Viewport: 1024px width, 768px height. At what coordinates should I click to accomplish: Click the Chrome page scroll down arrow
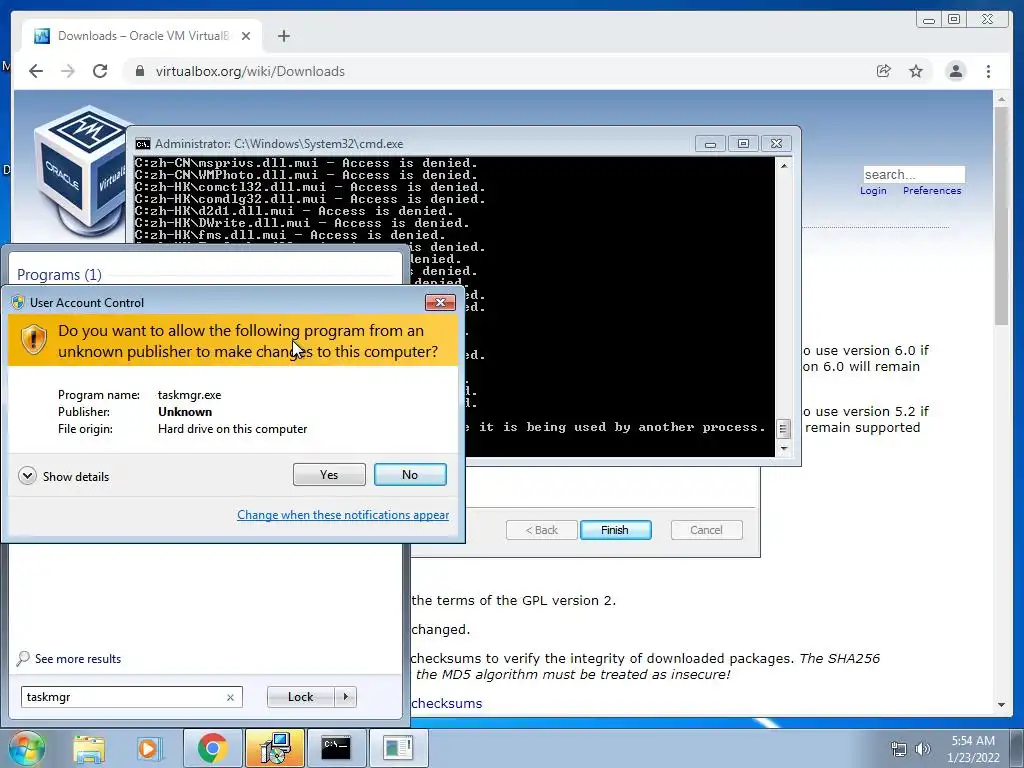(x=1002, y=705)
